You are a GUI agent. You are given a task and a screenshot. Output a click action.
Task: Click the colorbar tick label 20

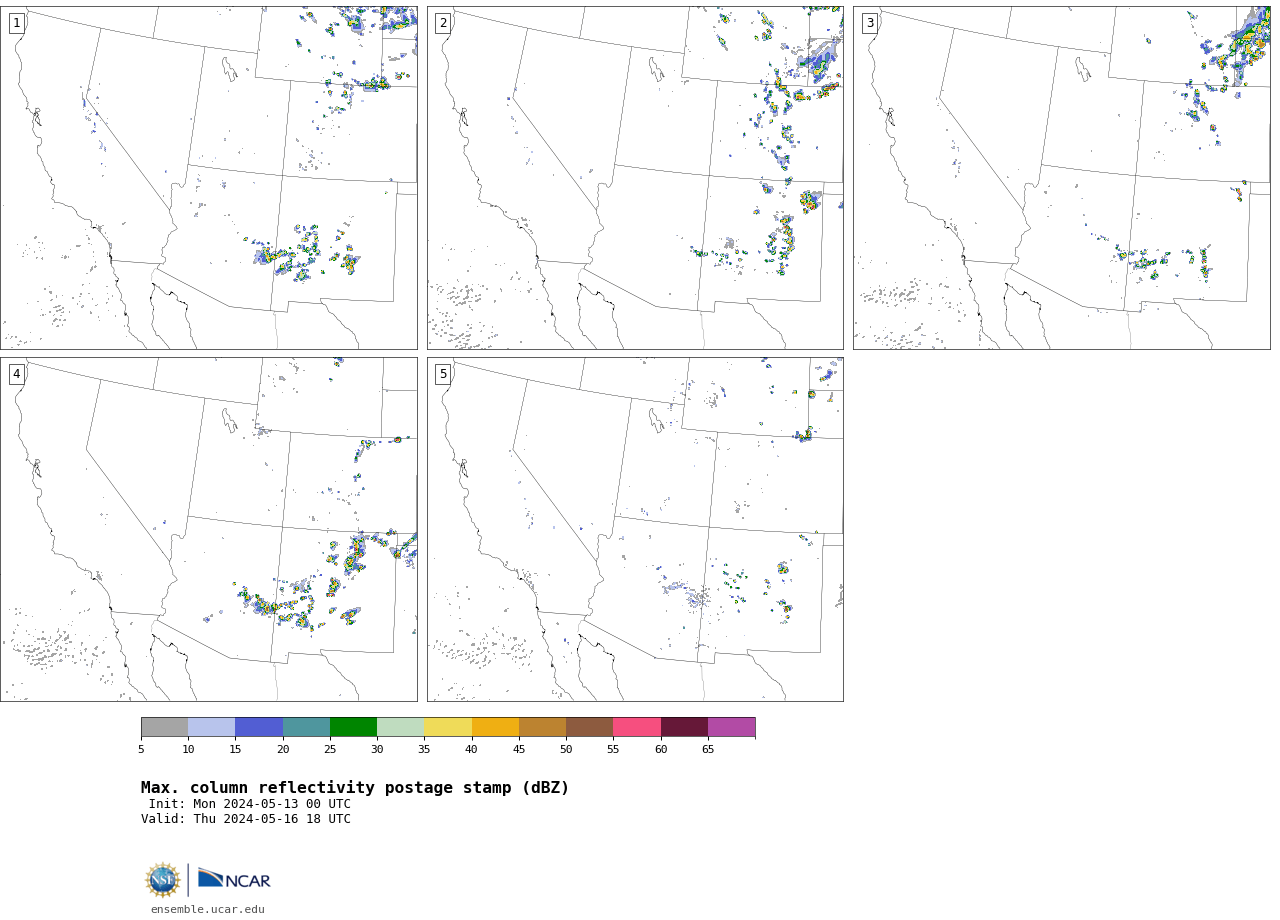[x=283, y=750]
